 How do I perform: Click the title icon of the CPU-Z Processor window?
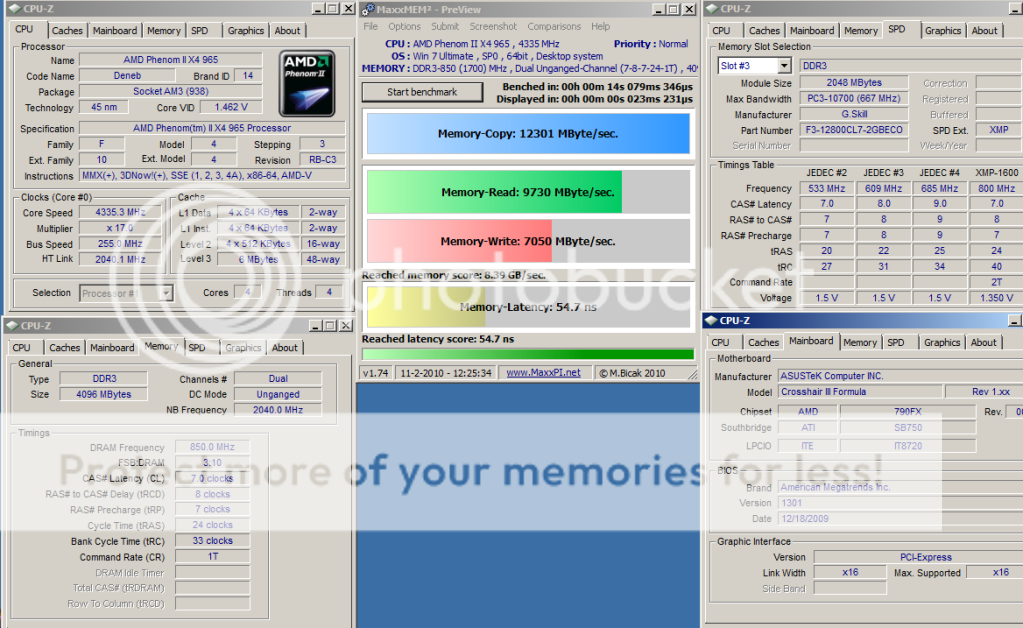point(14,9)
